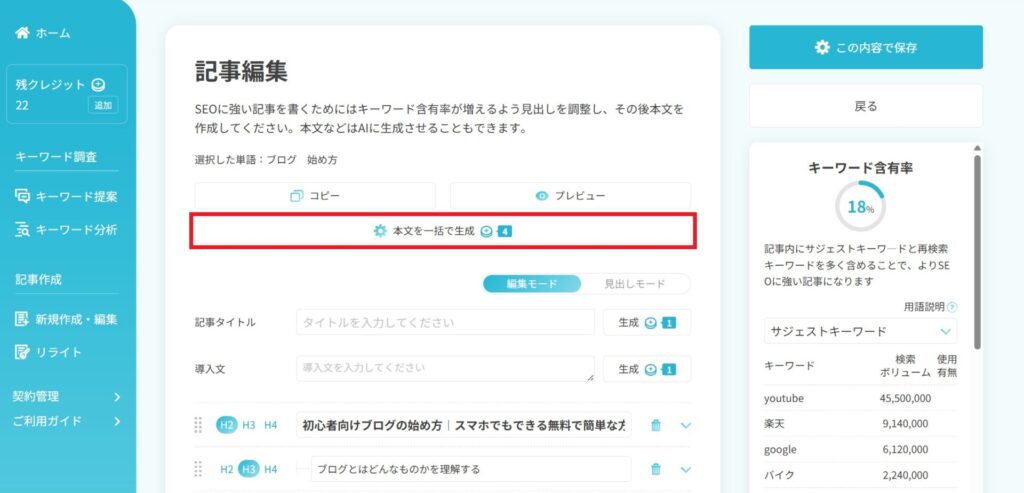Switch to 見出しモード
1024x493 pixels.
634,284
